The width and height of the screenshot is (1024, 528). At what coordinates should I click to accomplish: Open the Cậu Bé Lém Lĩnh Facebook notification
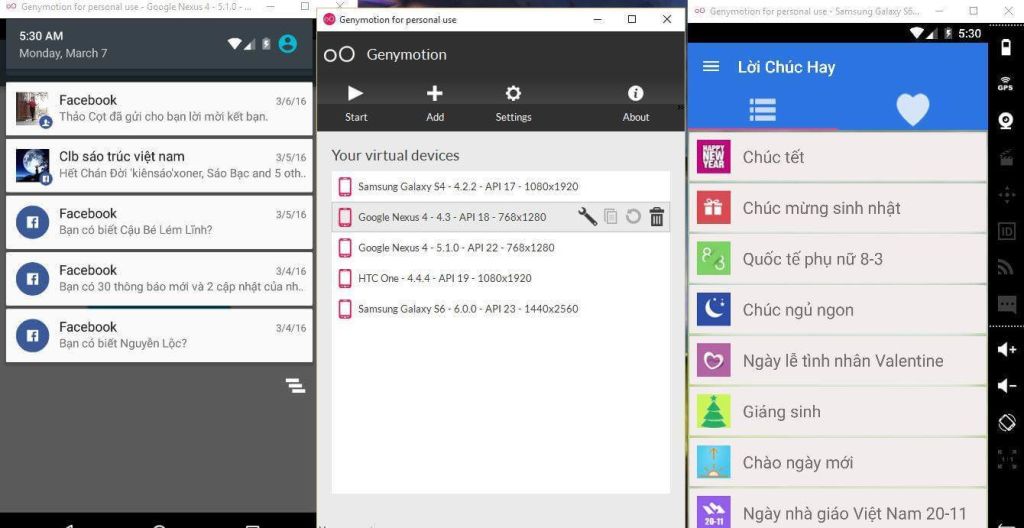point(159,222)
